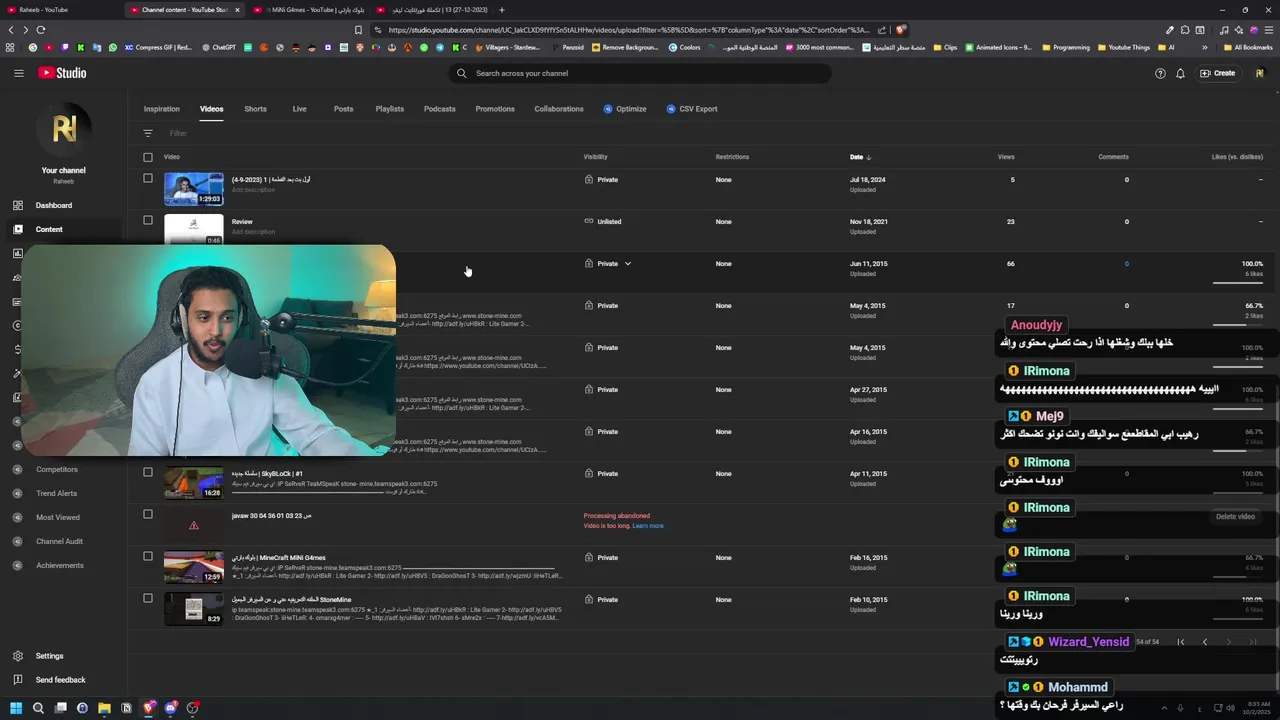Open Competitors in the sidebar

click(x=57, y=469)
